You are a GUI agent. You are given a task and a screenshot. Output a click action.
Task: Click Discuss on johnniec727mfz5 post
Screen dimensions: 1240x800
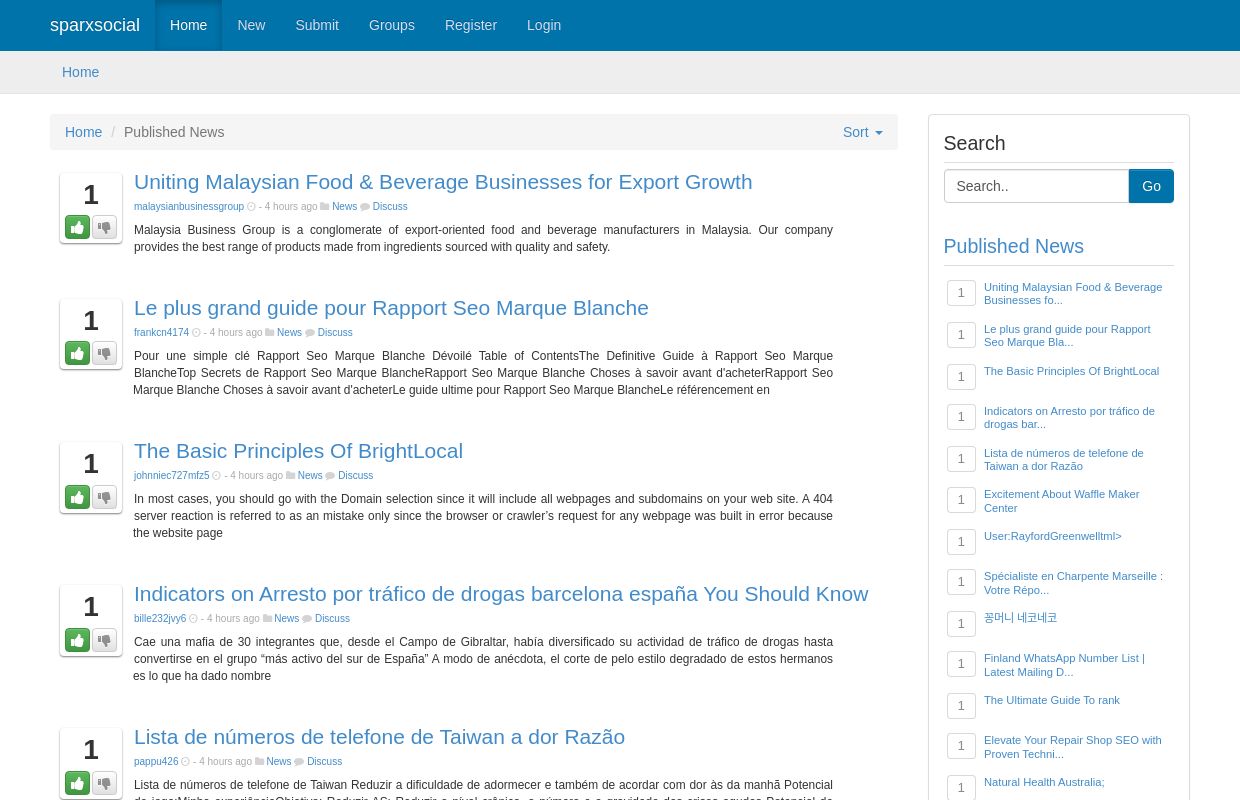point(355,476)
